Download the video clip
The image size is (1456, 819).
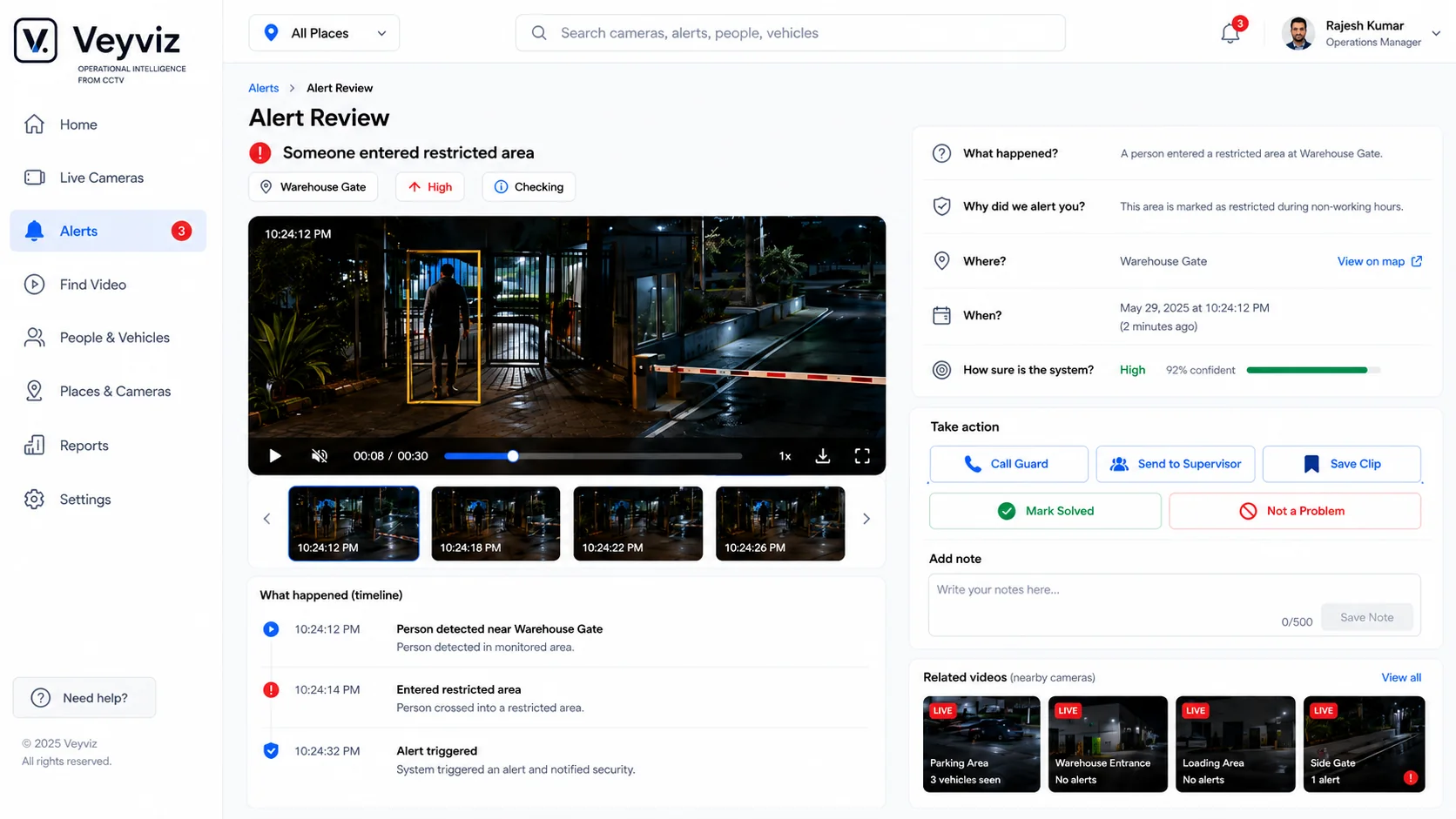822,456
